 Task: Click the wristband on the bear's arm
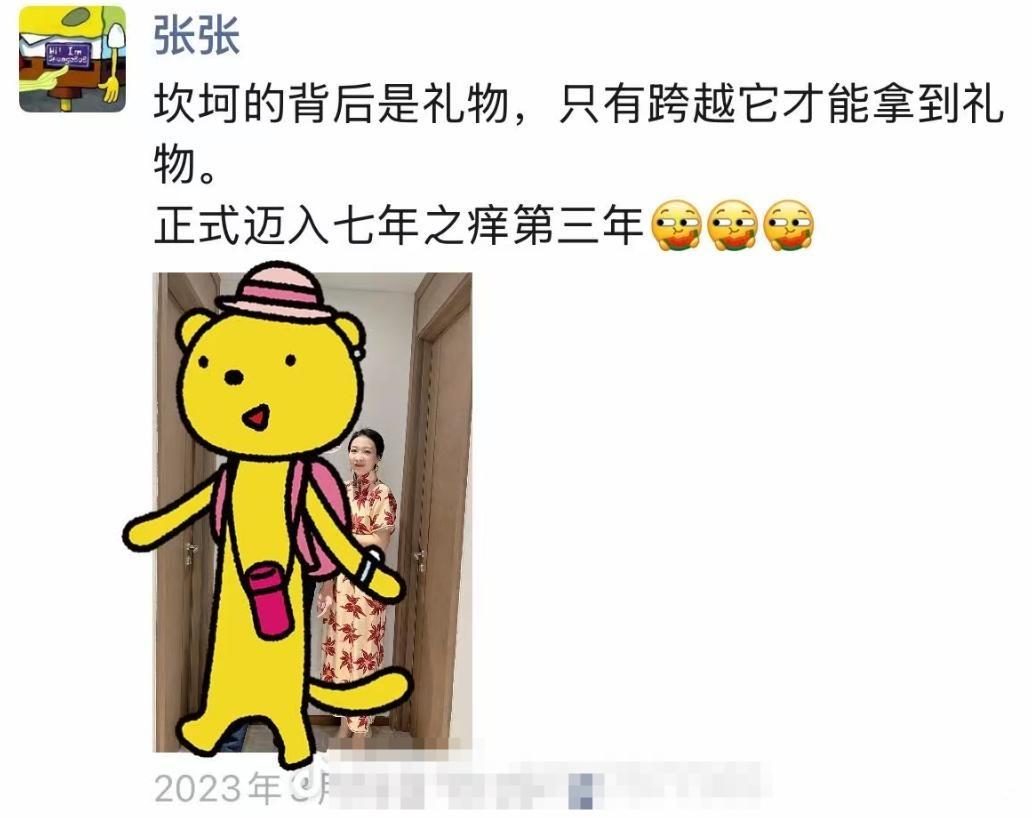(x=371, y=567)
